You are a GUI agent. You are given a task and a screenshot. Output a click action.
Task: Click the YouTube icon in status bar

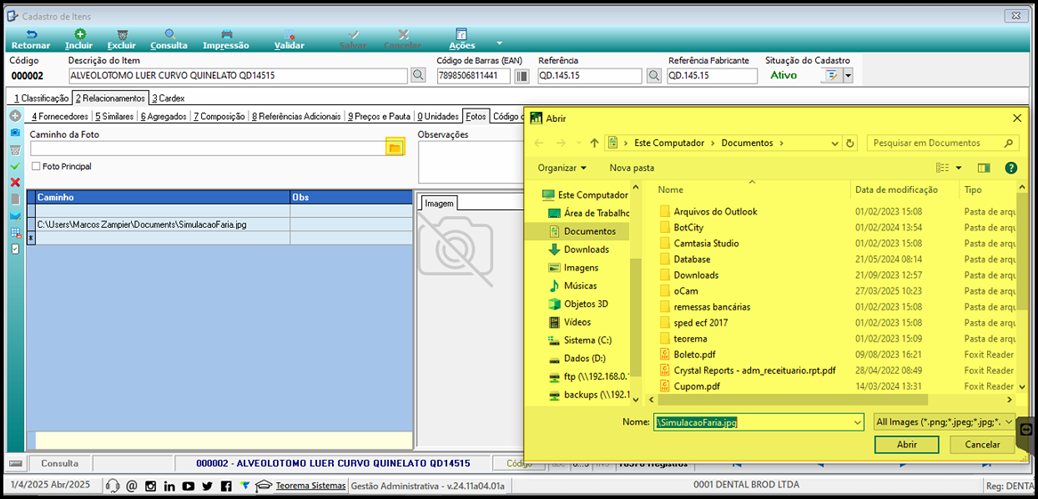click(x=189, y=486)
